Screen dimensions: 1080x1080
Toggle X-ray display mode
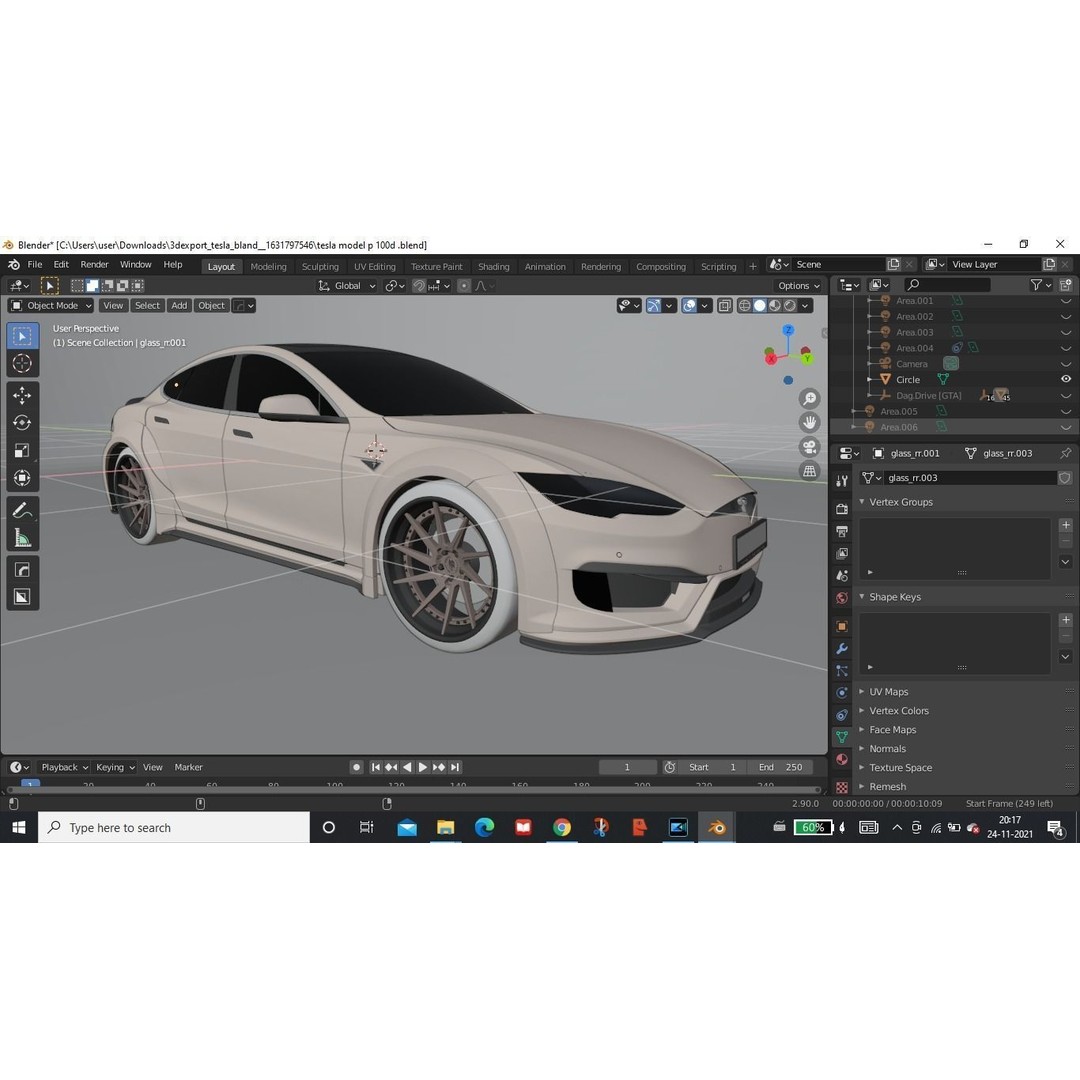[x=725, y=305]
